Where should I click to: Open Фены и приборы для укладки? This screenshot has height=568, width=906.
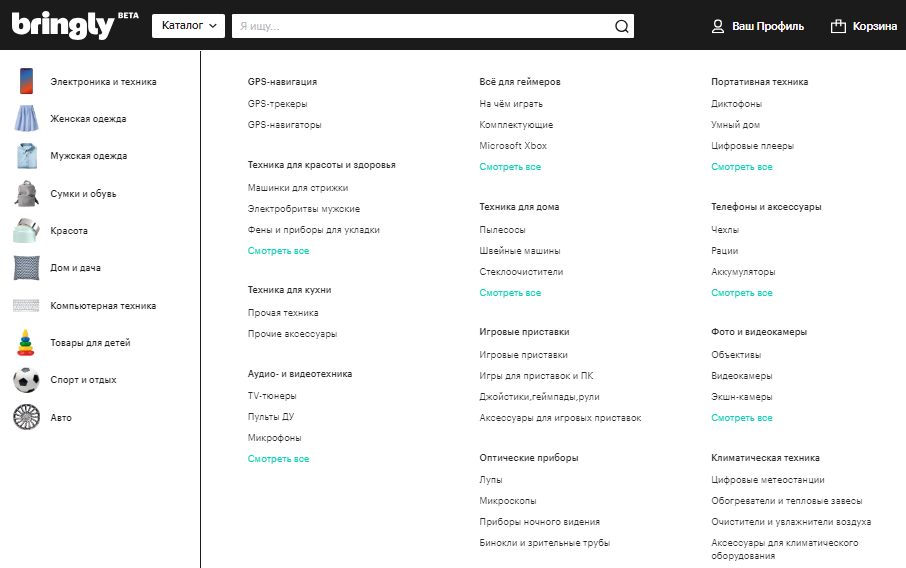314,229
